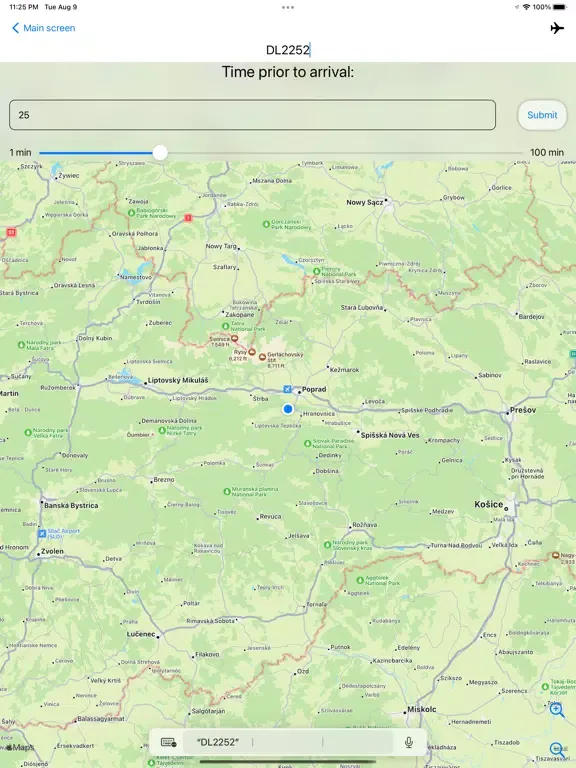Tap the Spišská Nová Ves label
The width and height of the screenshot is (576, 768).
coord(390,435)
